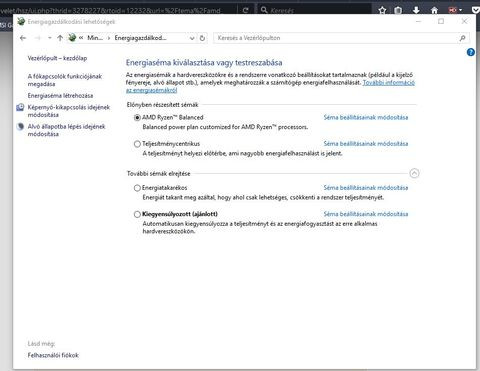Click 'Balanced power plan customized' description text
The width and height of the screenshot is (480, 371).
pos(225,127)
